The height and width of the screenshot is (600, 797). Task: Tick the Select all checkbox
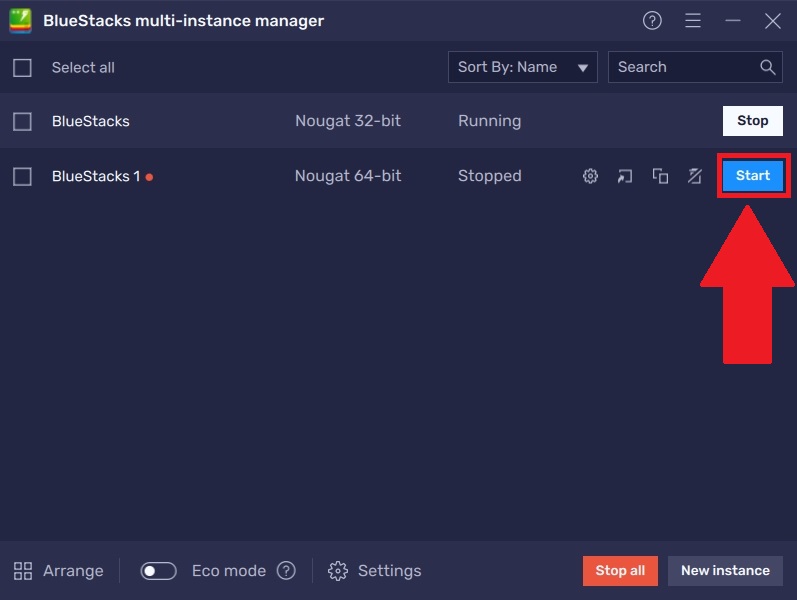[22, 68]
